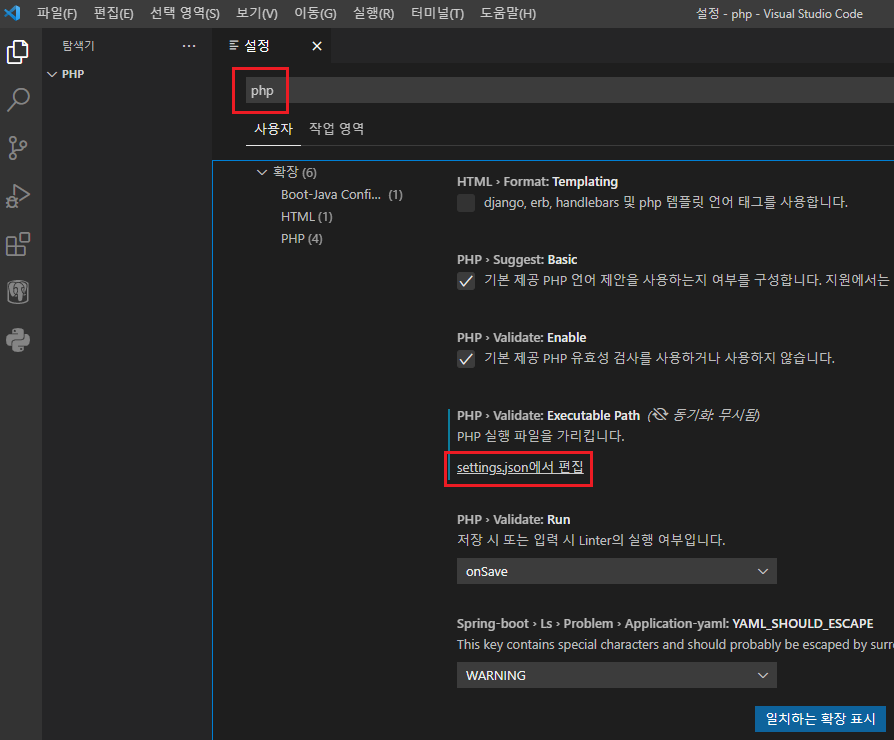This screenshot has height=740, width=894.
Task: Open the YAML_SHOULD_ESCAPE WARNING dropdown
Action: [x=616, y=675]
